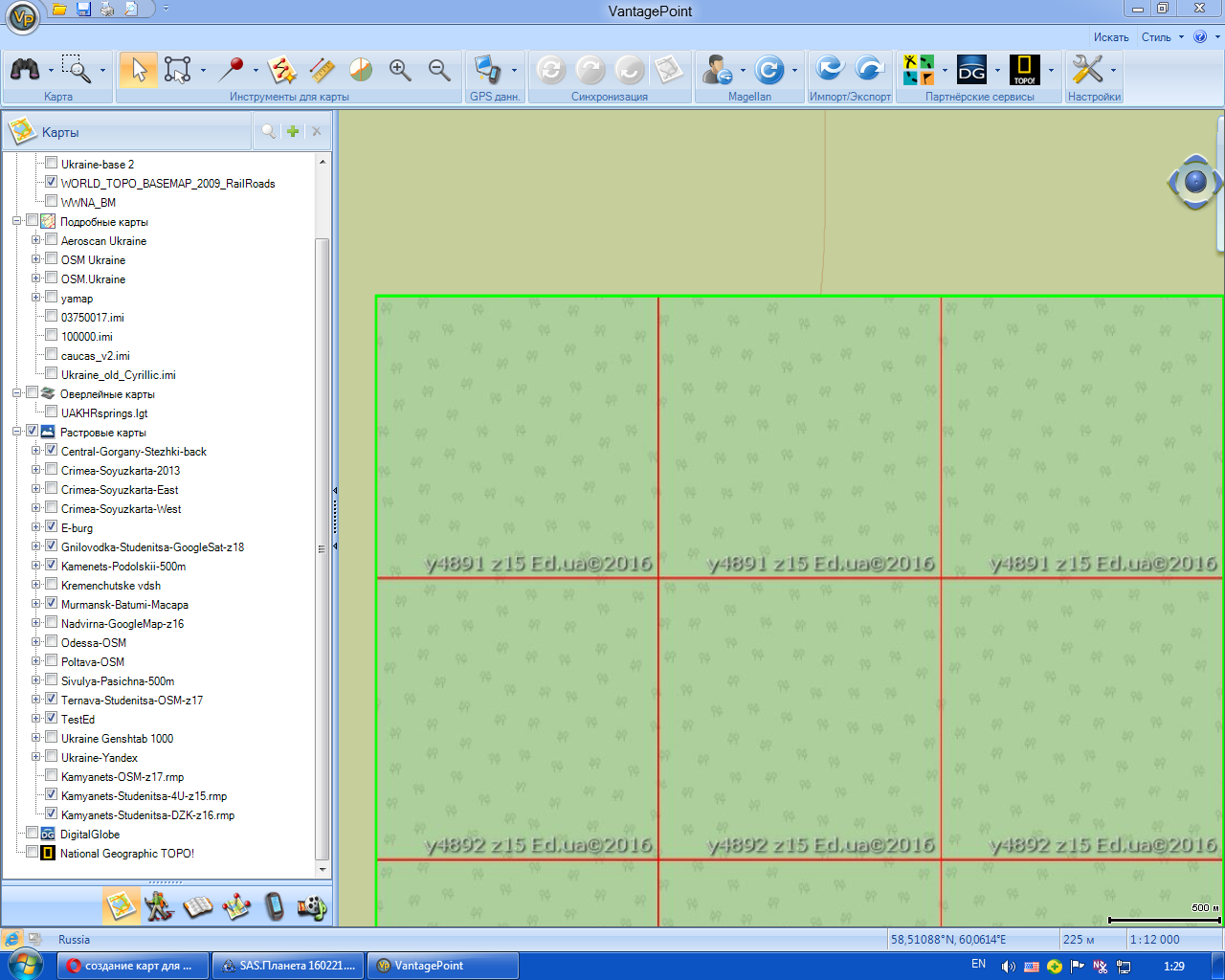Open the media film reel panel icon
This screenshot has height=980, width=1225.
312,905
